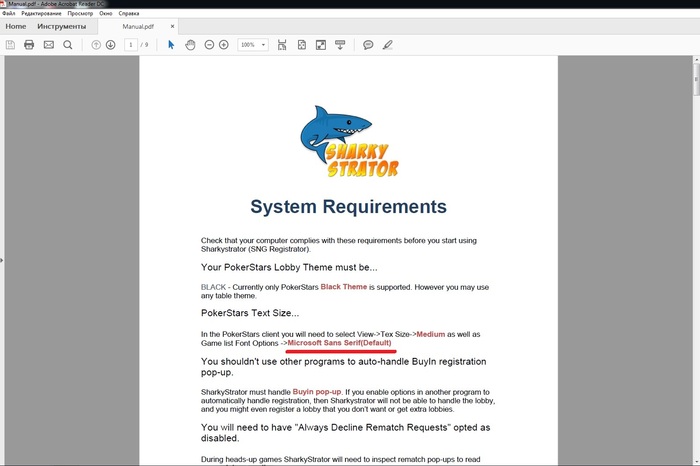Zoom in with plus icon

click(224, 45)
